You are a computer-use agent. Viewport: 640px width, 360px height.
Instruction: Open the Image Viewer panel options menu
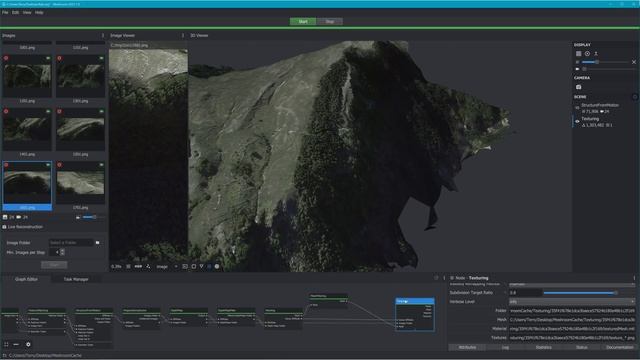coord(182,36)
